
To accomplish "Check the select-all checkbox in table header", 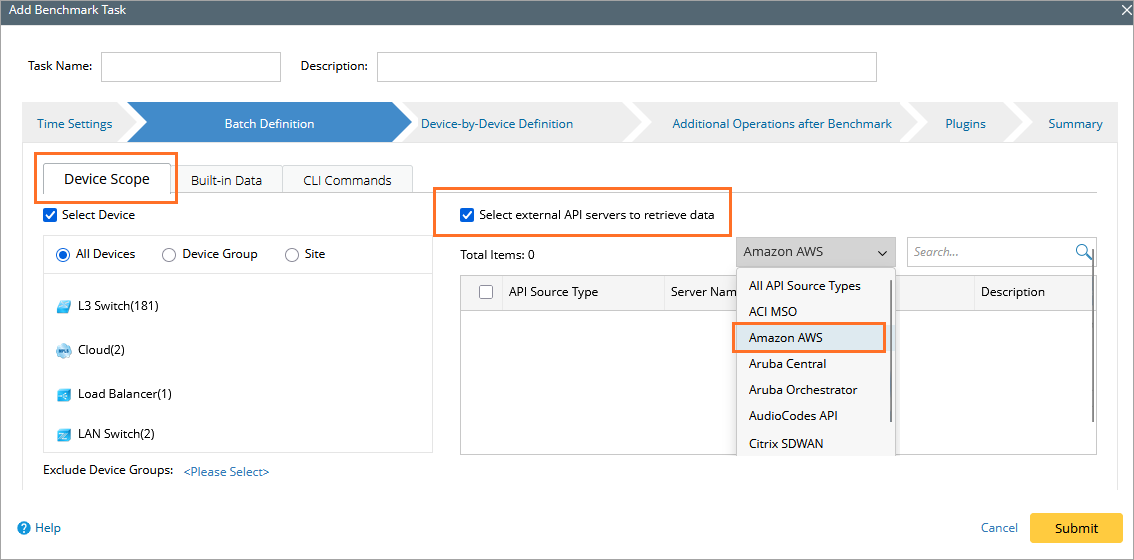I will pos(486,292).
